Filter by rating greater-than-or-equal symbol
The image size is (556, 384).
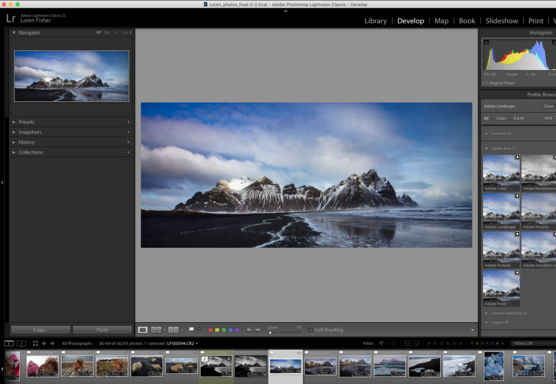click(428, 343)
